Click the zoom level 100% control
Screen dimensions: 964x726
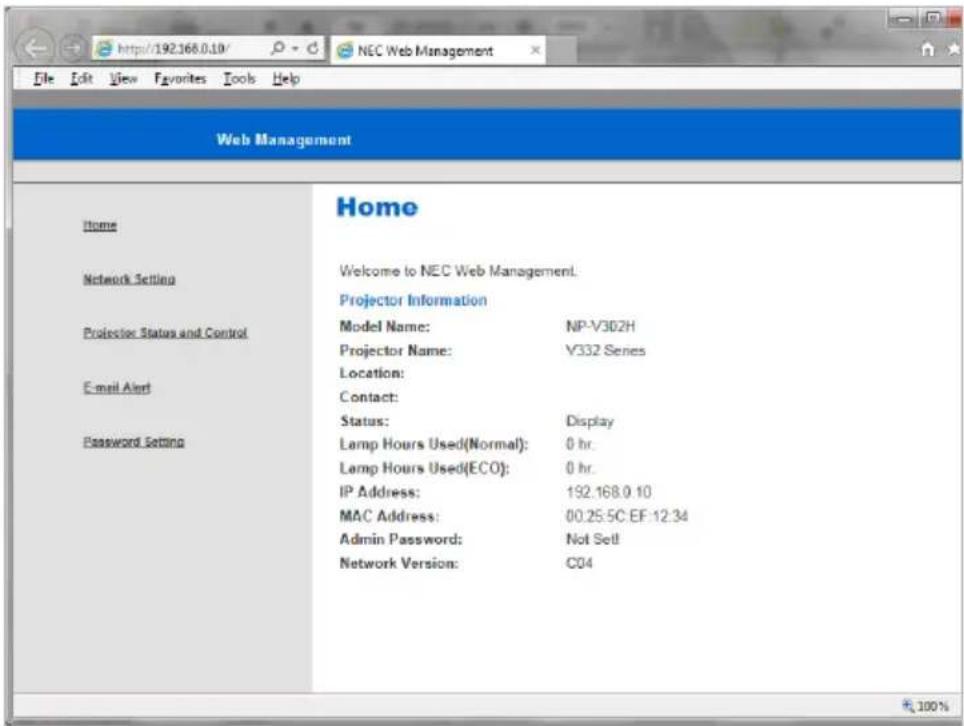click(x=925, y=706)
